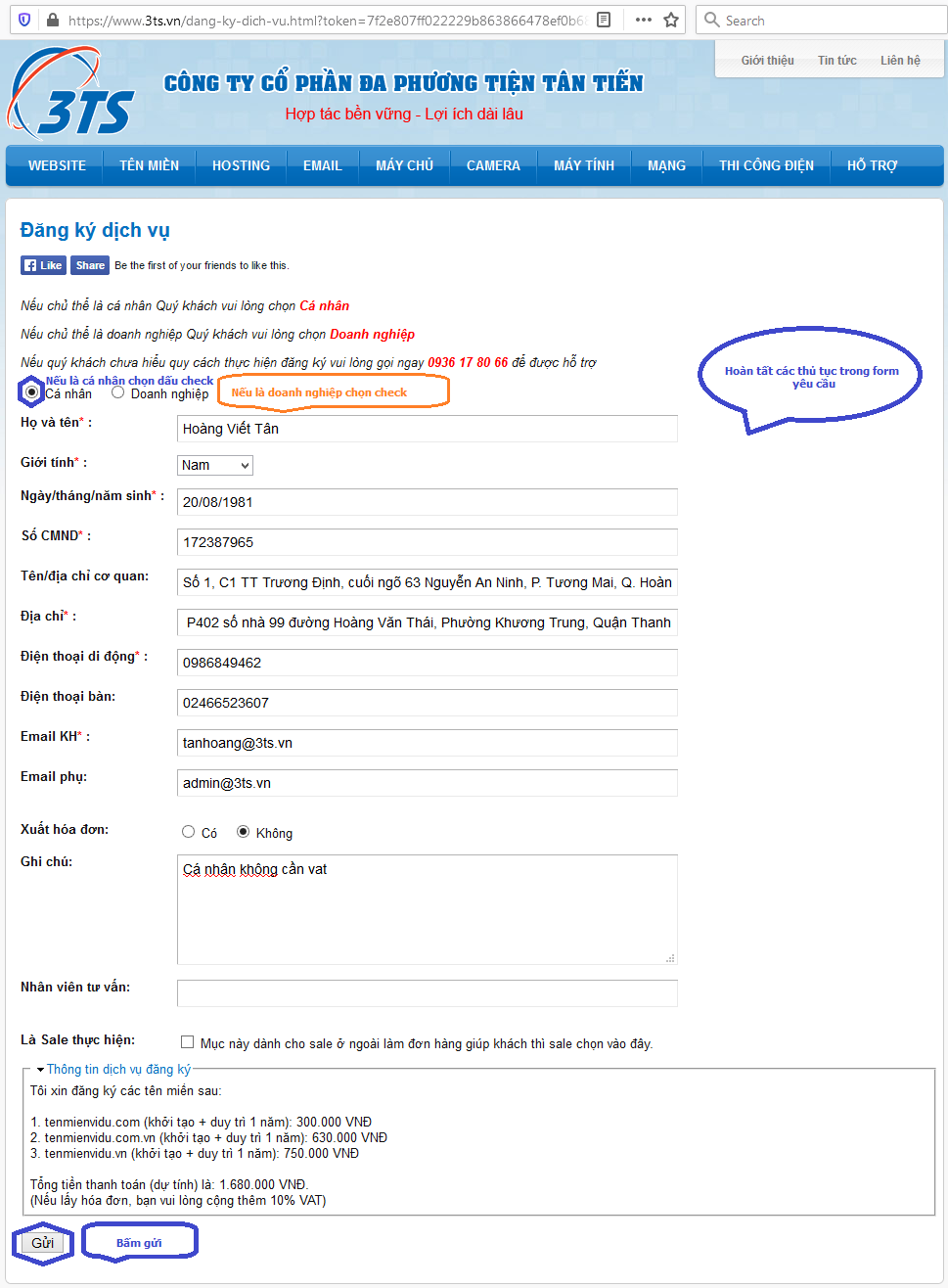Image resolution: width=948 pixels, height=1288 pixels.
Task: Click the Nhân viên tư vấn field
Action: 428,993
